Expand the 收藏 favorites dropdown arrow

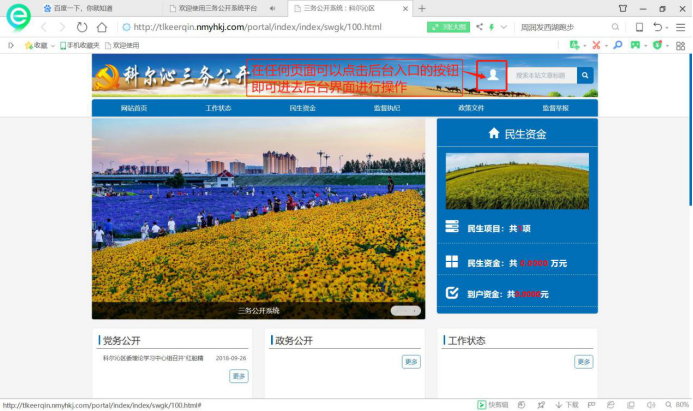pos(53,46)
